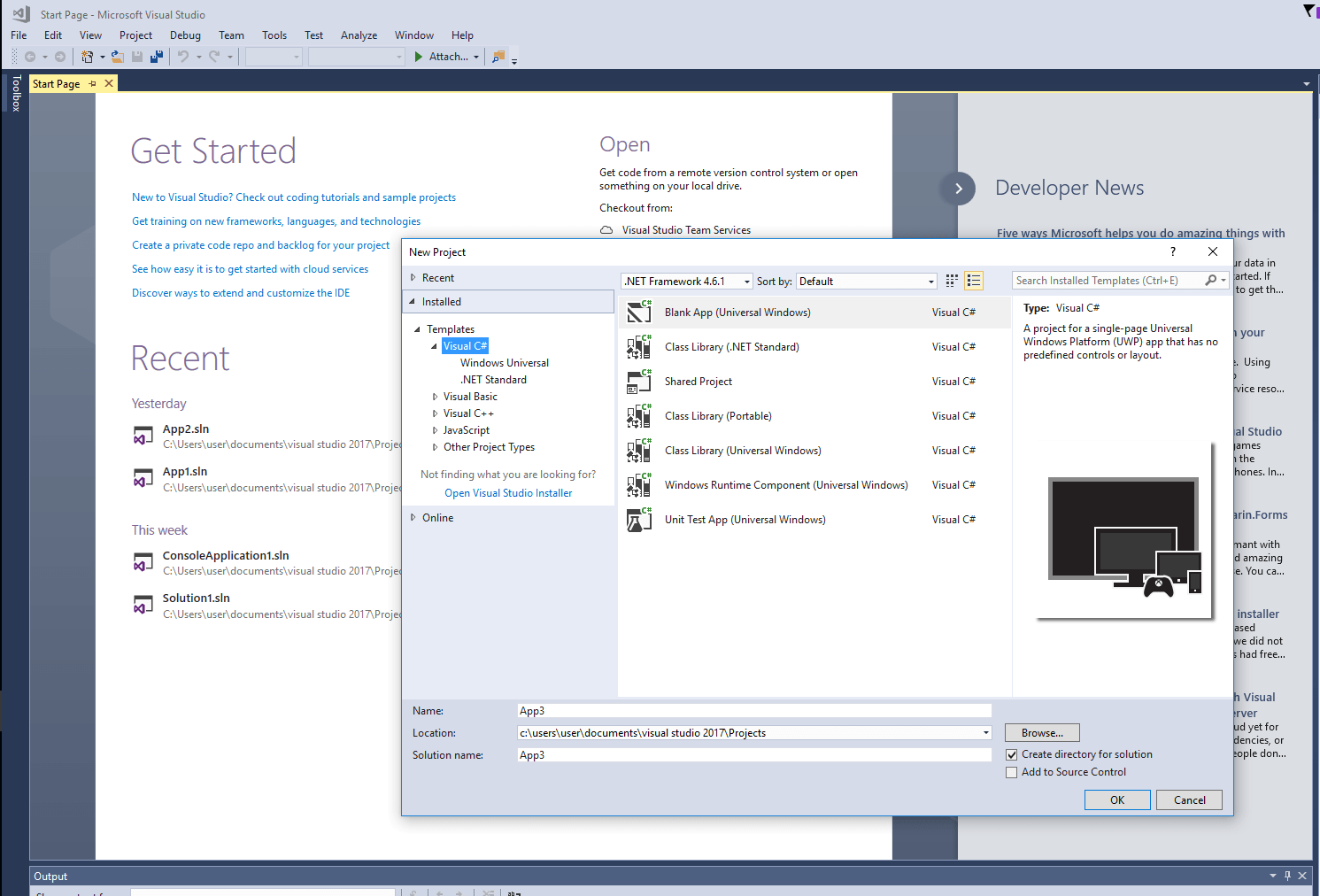Open the Attach button dropdown arrow

pyautogui.click(x=476, y=57)
